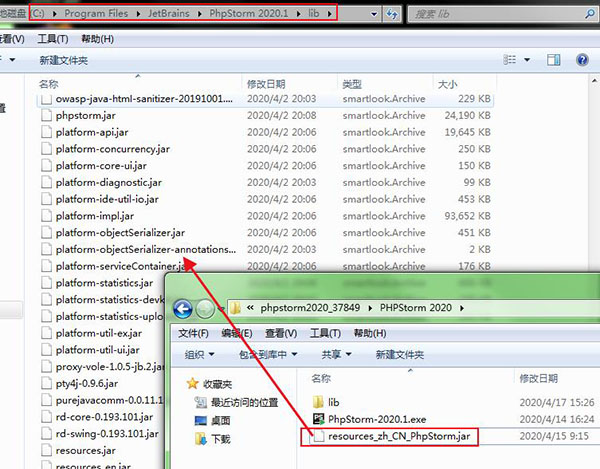This screenshot has width=600, height=469.
Task: Toggle the preview pane icon
Action: click(553, 60)
